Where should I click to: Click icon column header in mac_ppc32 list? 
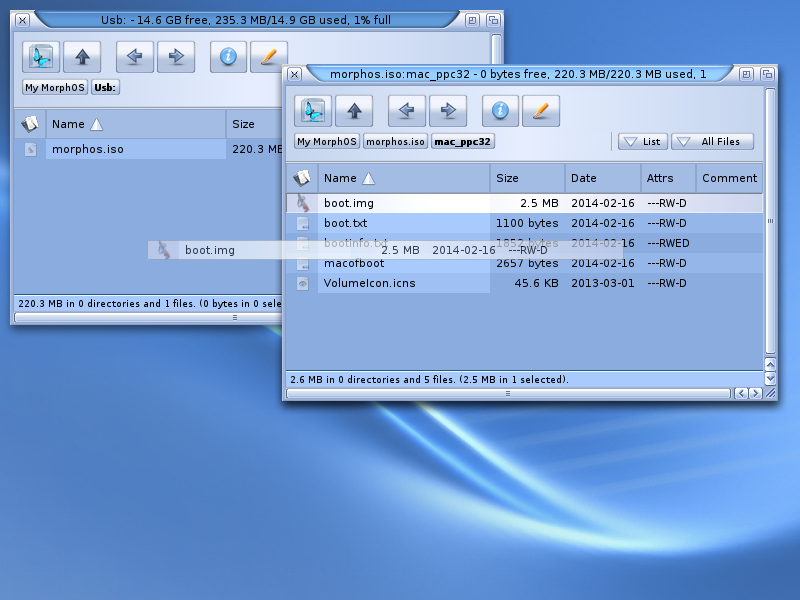(x=302, y=178)
